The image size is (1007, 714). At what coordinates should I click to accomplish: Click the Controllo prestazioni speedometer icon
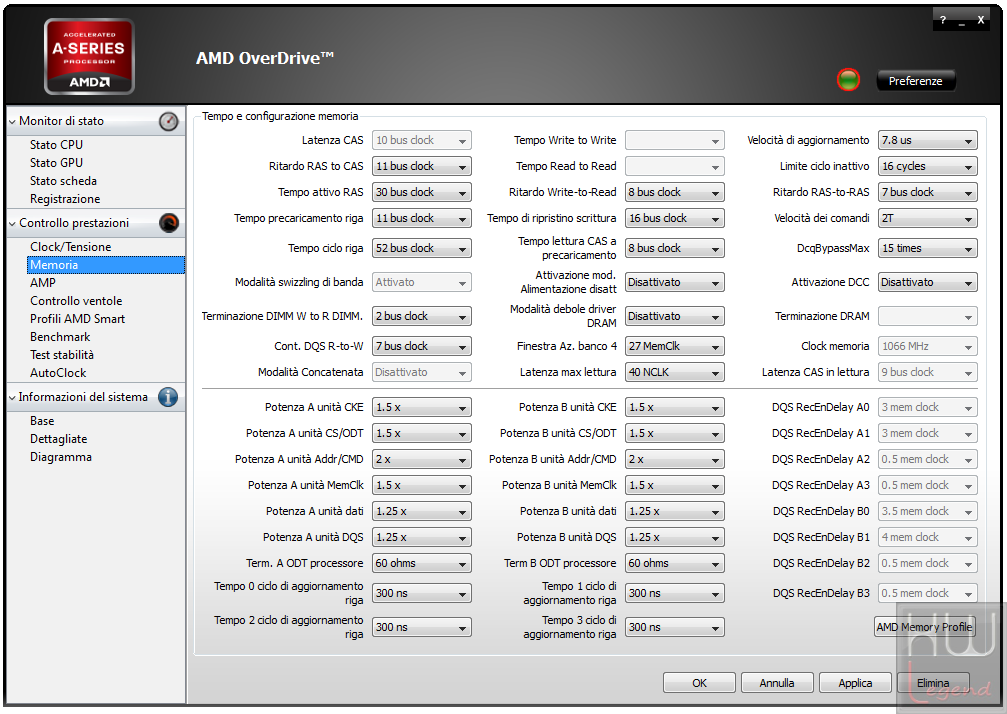pos(168,223)
